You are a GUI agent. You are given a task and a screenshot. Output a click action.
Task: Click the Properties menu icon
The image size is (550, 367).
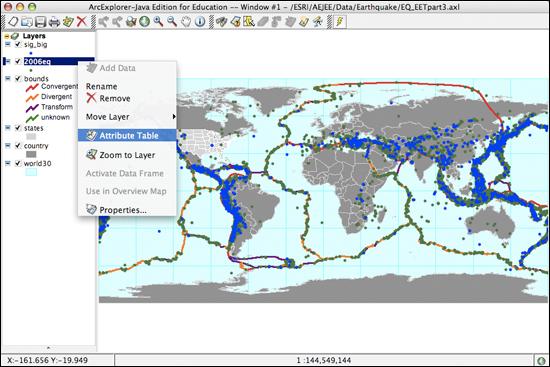coord(91,209)
